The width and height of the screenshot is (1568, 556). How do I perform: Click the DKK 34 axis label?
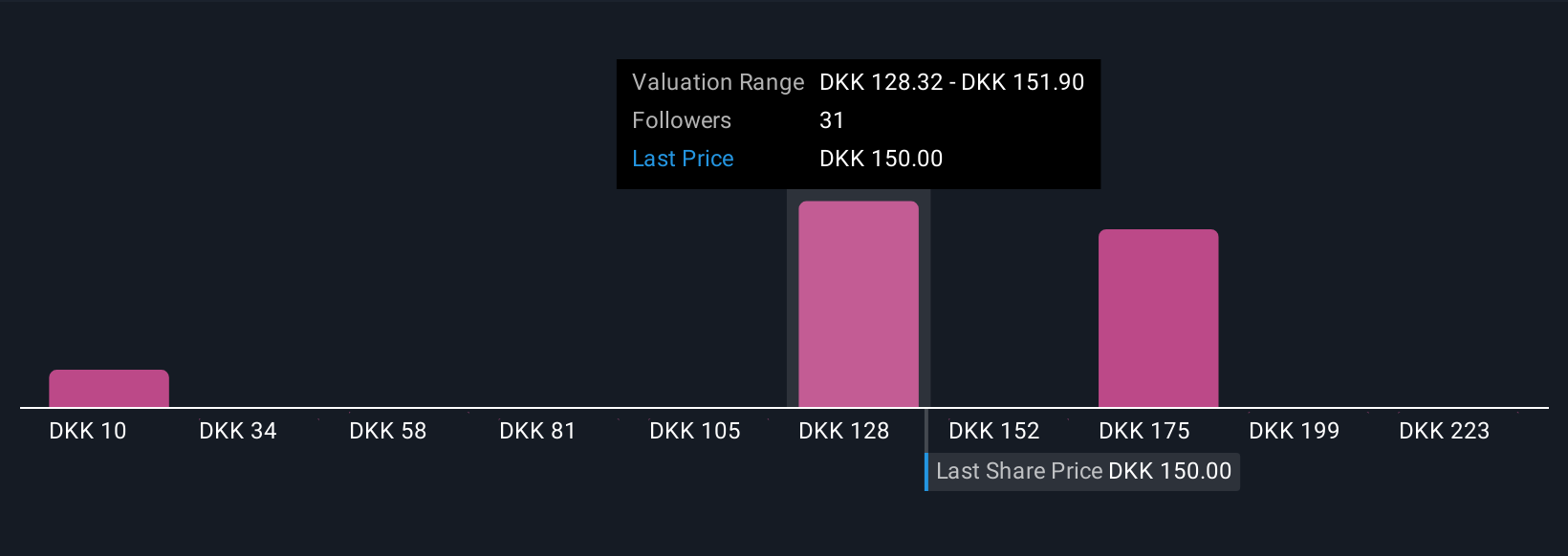[238, 431]
